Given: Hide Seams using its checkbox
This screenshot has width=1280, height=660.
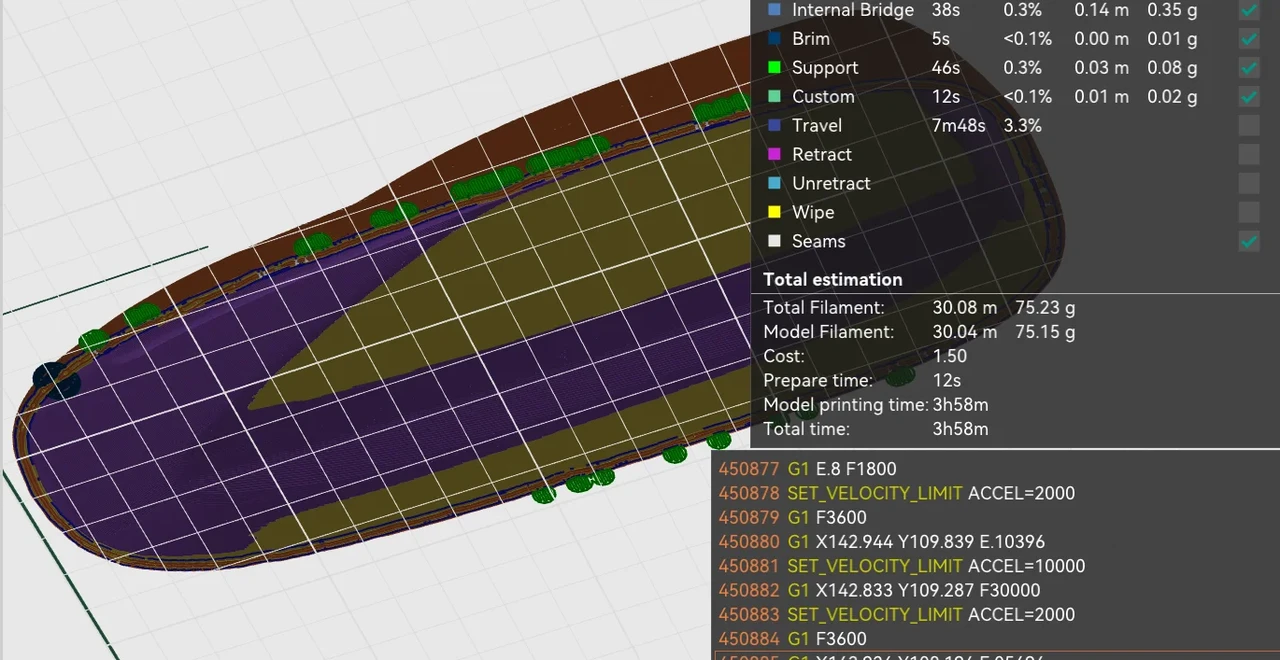Looking at the screenshot, I should coord(1249,242).
